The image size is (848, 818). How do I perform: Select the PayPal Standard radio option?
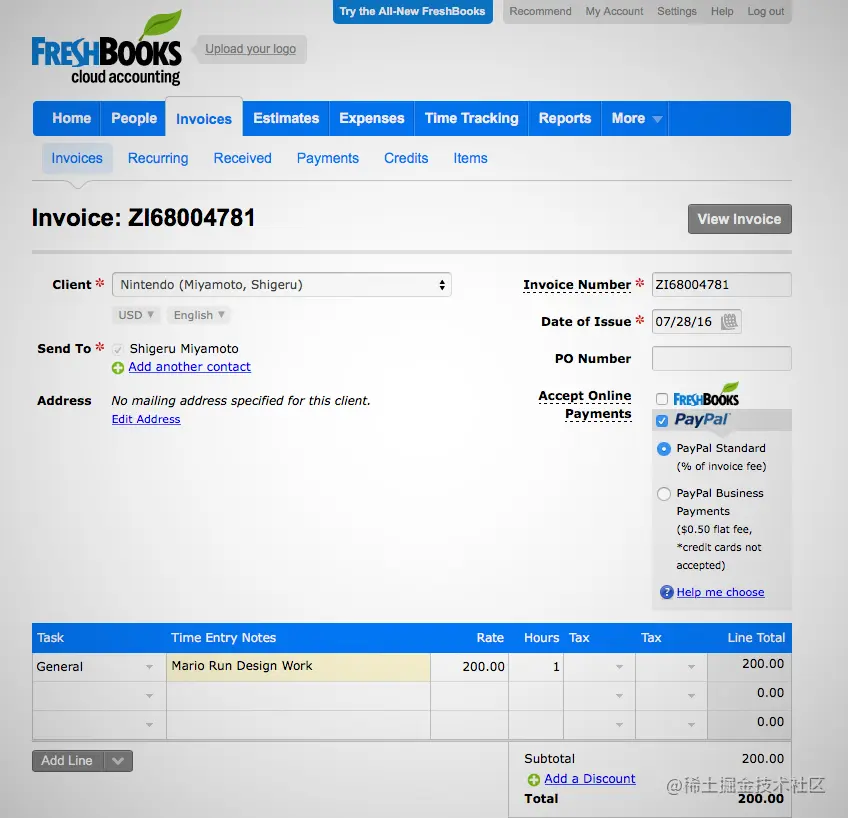pos(664,449)
